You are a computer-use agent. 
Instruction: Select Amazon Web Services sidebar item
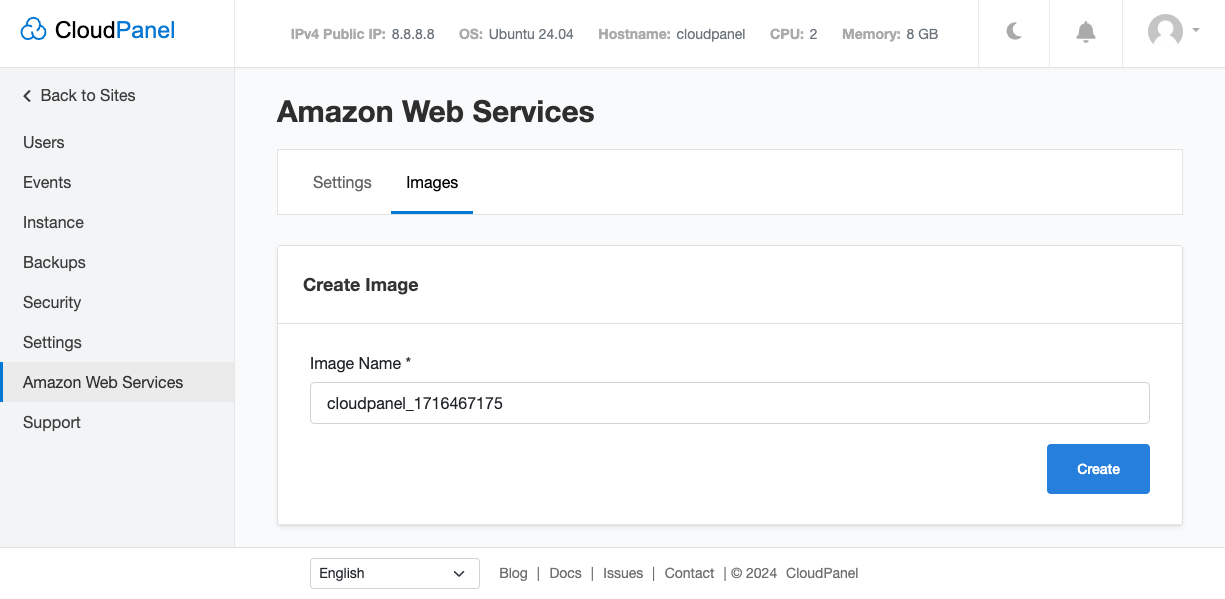(103, 382)
